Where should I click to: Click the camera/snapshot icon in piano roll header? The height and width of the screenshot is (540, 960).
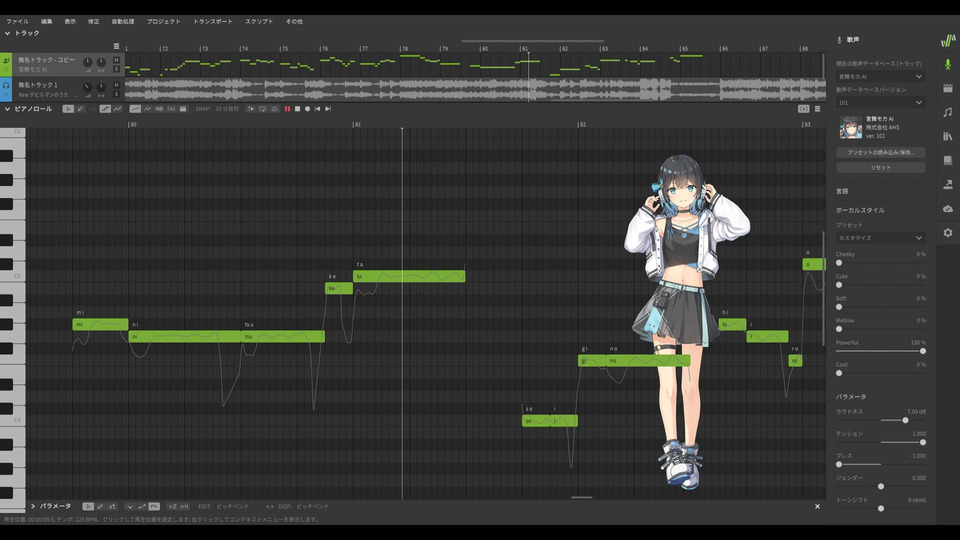tap(803, 109)
